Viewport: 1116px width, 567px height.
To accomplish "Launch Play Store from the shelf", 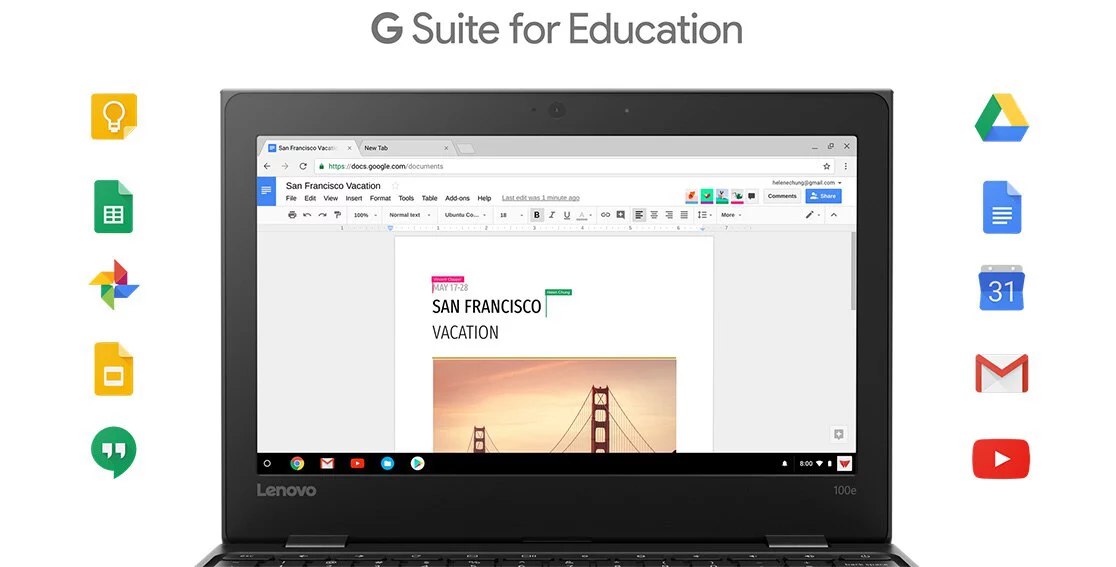I will coord(417,463).
